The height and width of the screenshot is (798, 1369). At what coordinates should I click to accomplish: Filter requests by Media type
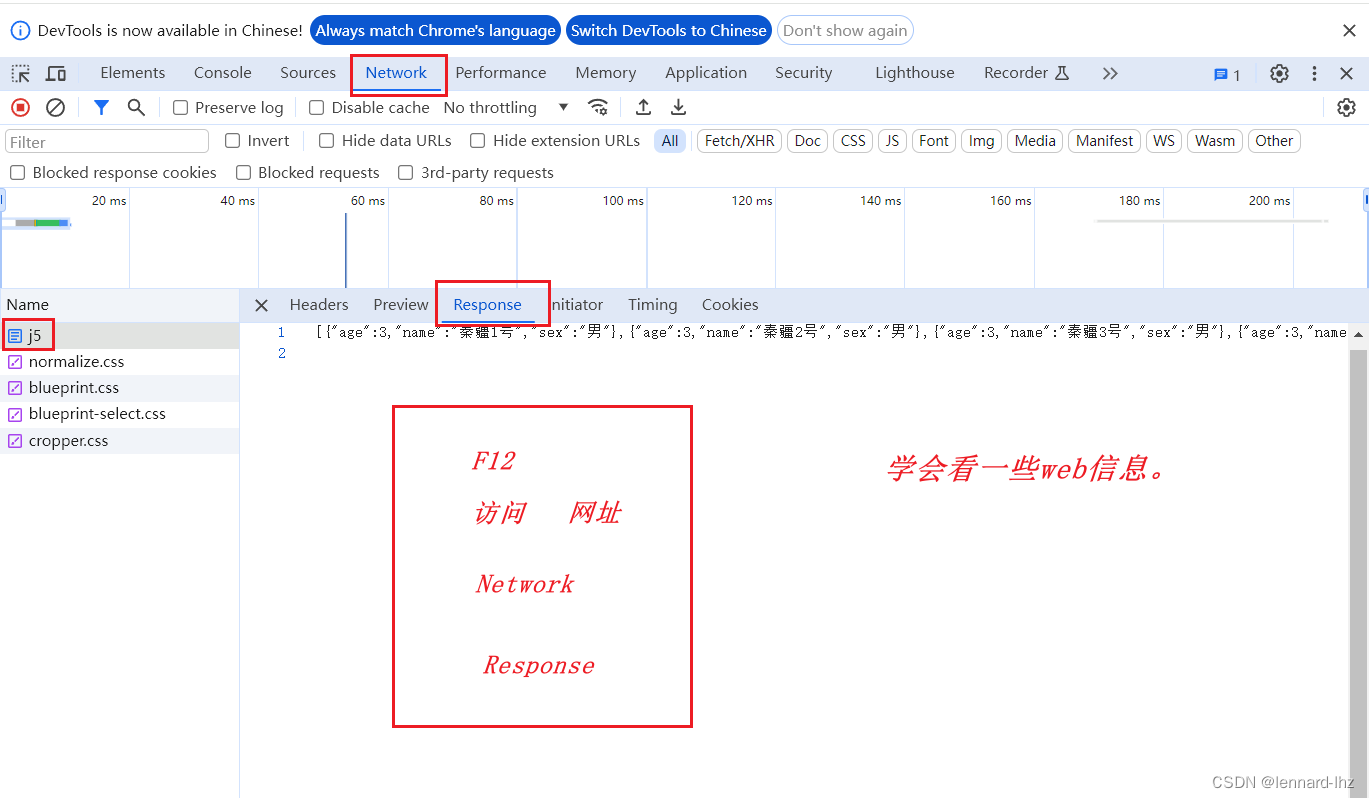pyautogui.click(x=1035, y=141)
